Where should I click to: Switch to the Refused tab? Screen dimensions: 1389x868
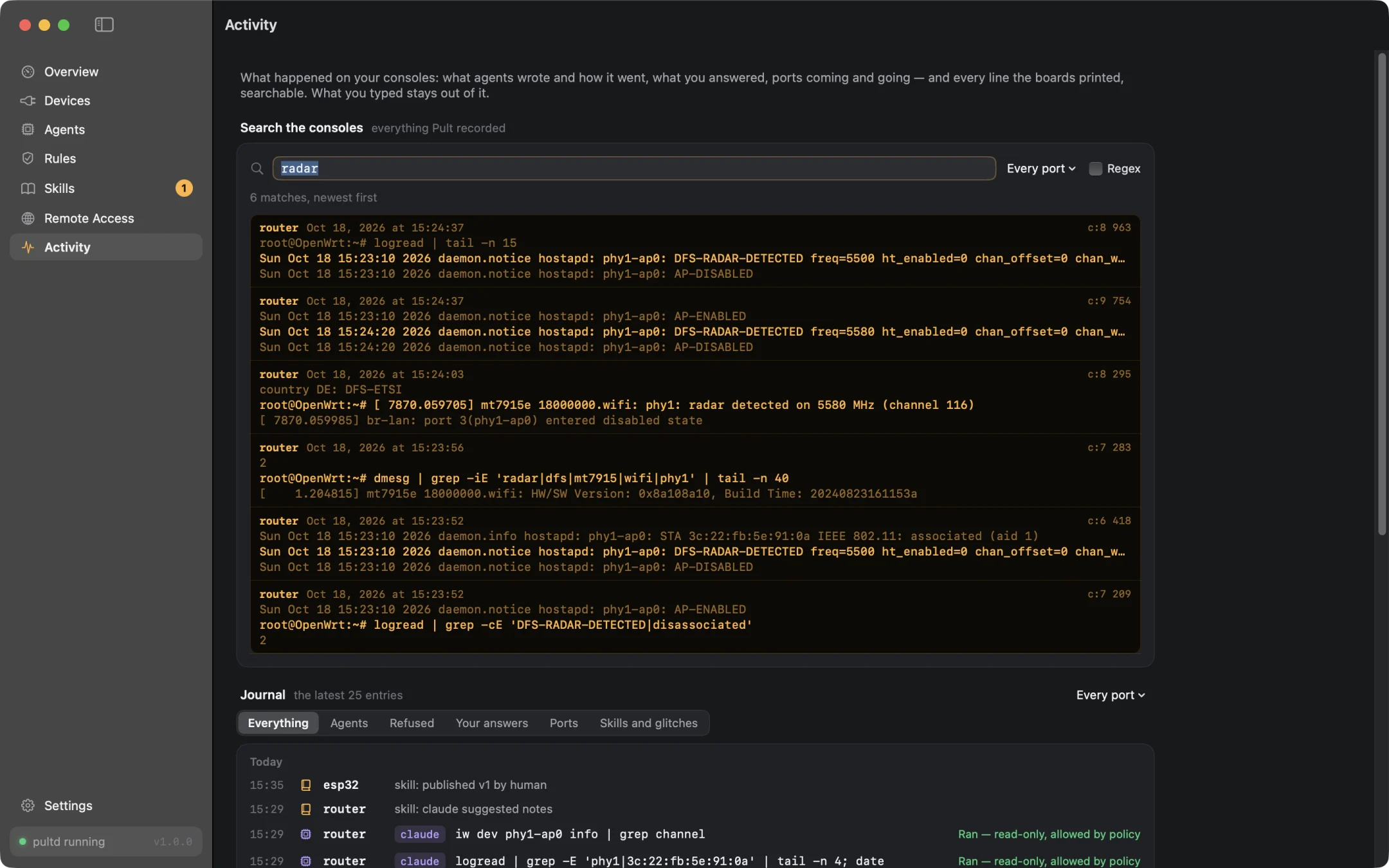click(412, 723)
